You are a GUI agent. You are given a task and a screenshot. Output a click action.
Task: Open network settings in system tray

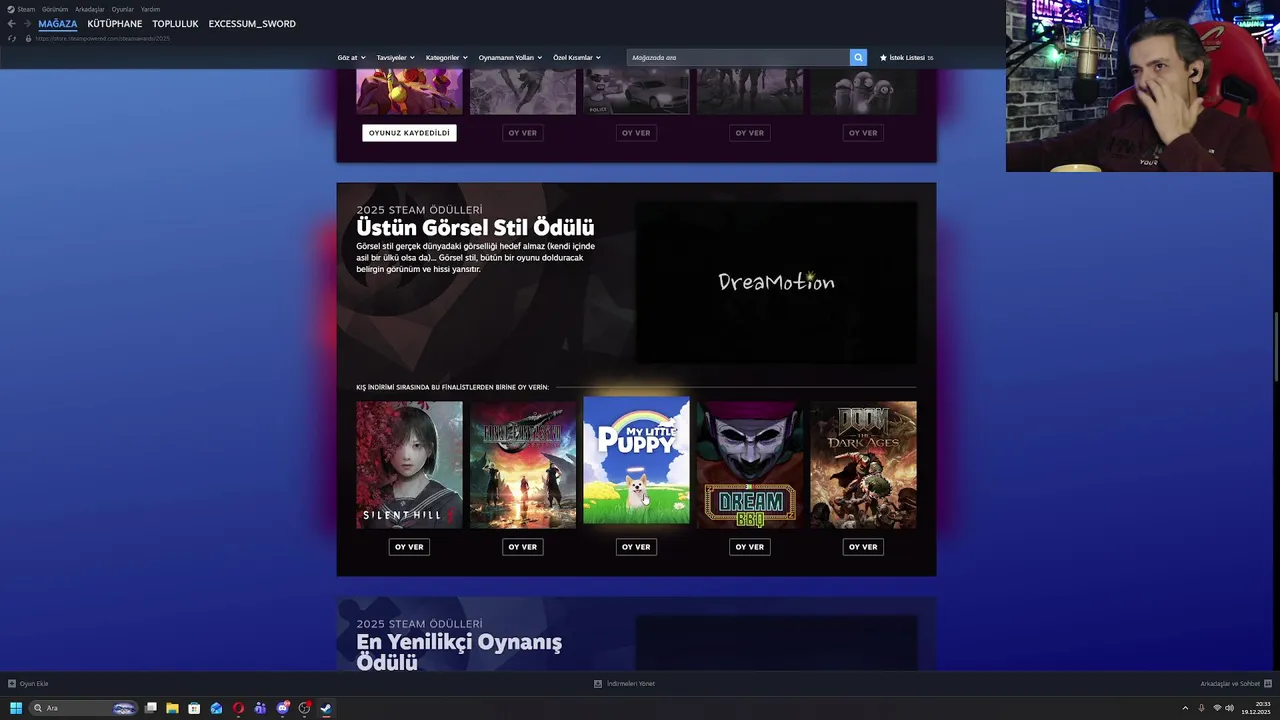[1216, 708]
